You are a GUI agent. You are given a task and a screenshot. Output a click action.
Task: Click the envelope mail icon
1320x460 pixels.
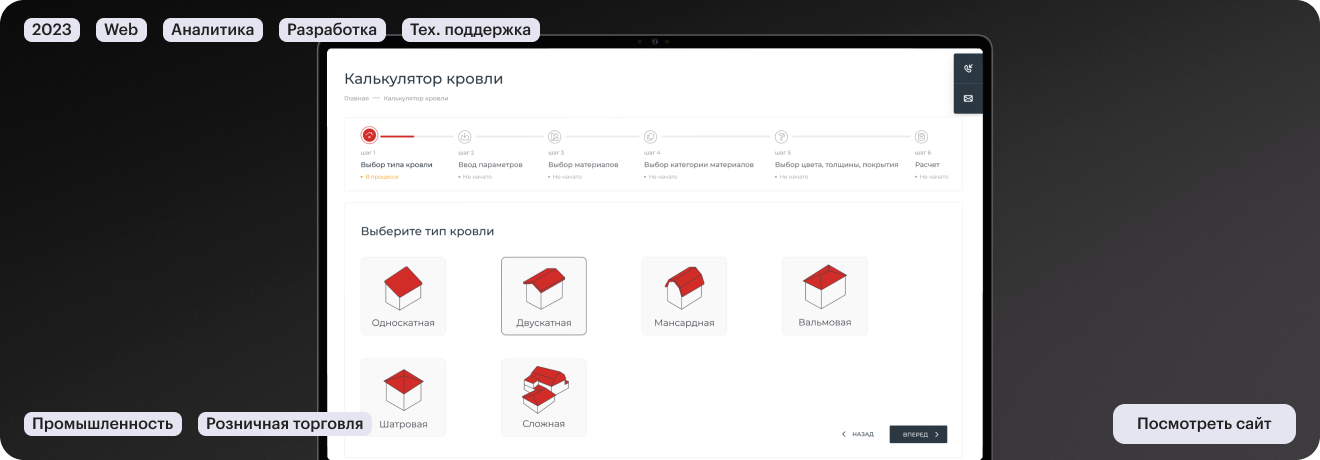pyautogui.click(x=968, y=98)
